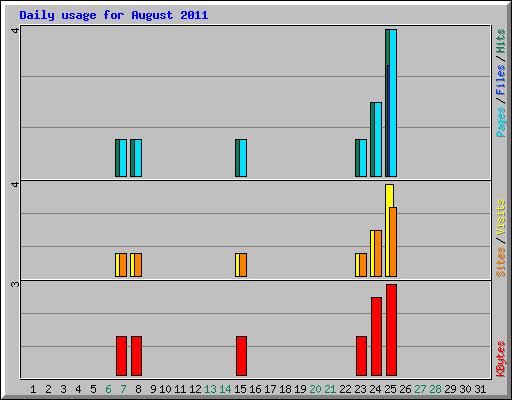Image resolution: width=512 pixels, height=400 pixels.
Task: Click the KBytes chart y-axis value '3'
Action: [15, 284]
